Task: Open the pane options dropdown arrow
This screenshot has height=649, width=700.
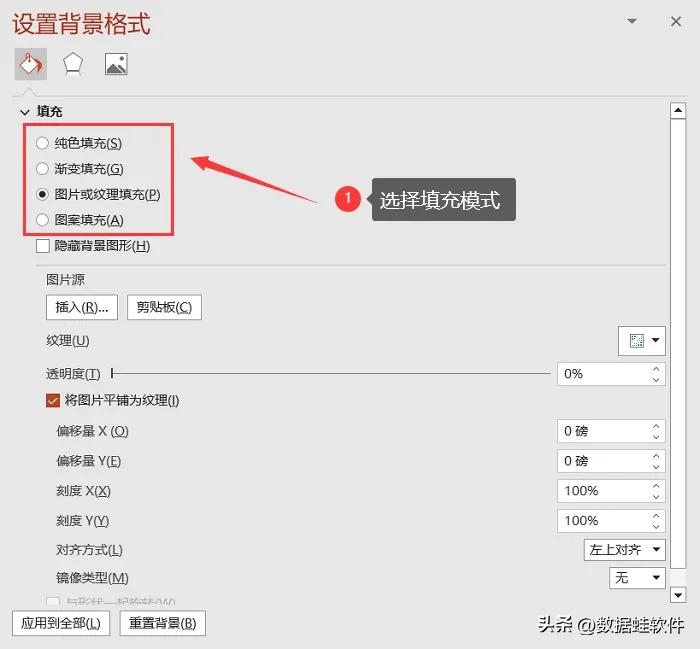Action: point(632,21)
